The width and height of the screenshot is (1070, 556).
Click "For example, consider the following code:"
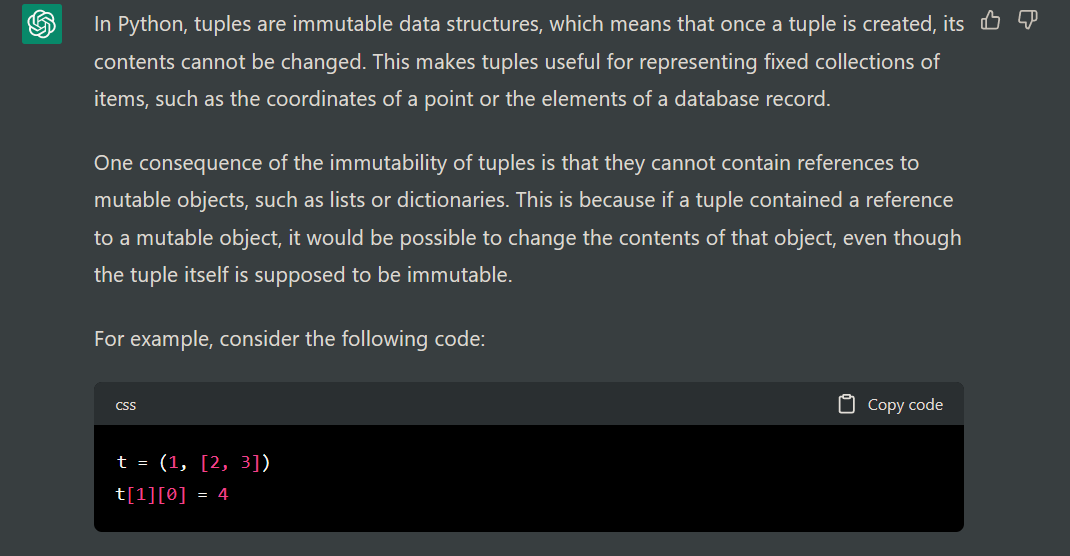tap(289, 339)
